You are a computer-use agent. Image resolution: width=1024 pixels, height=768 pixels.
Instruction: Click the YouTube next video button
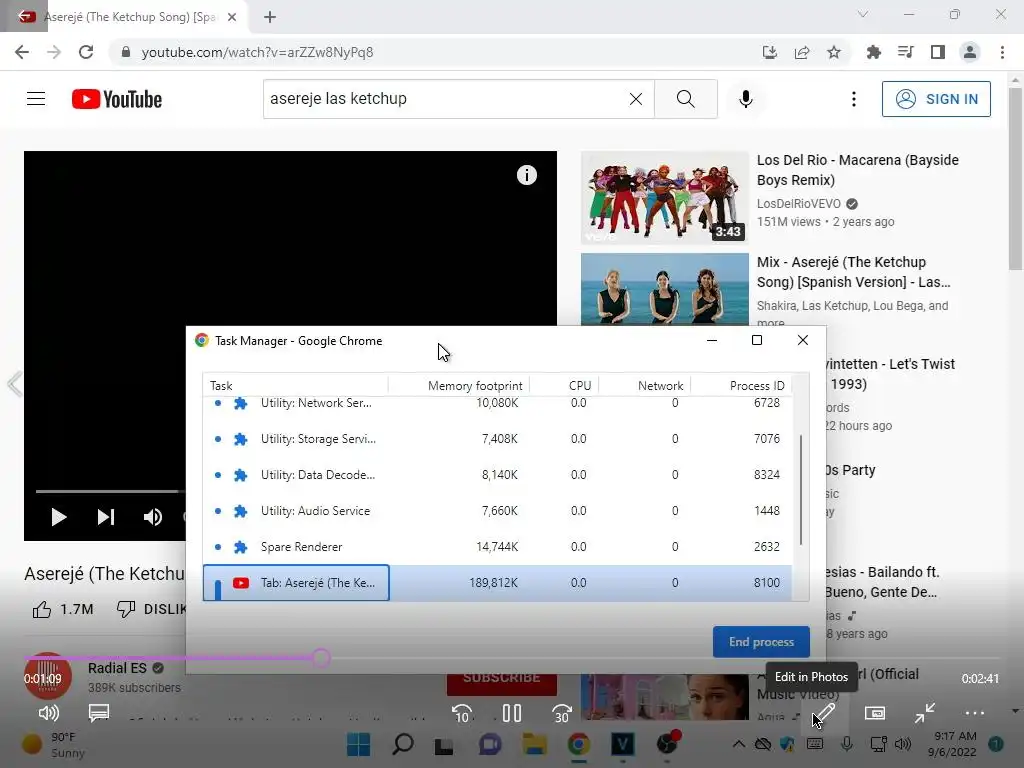tap(106, 517)
